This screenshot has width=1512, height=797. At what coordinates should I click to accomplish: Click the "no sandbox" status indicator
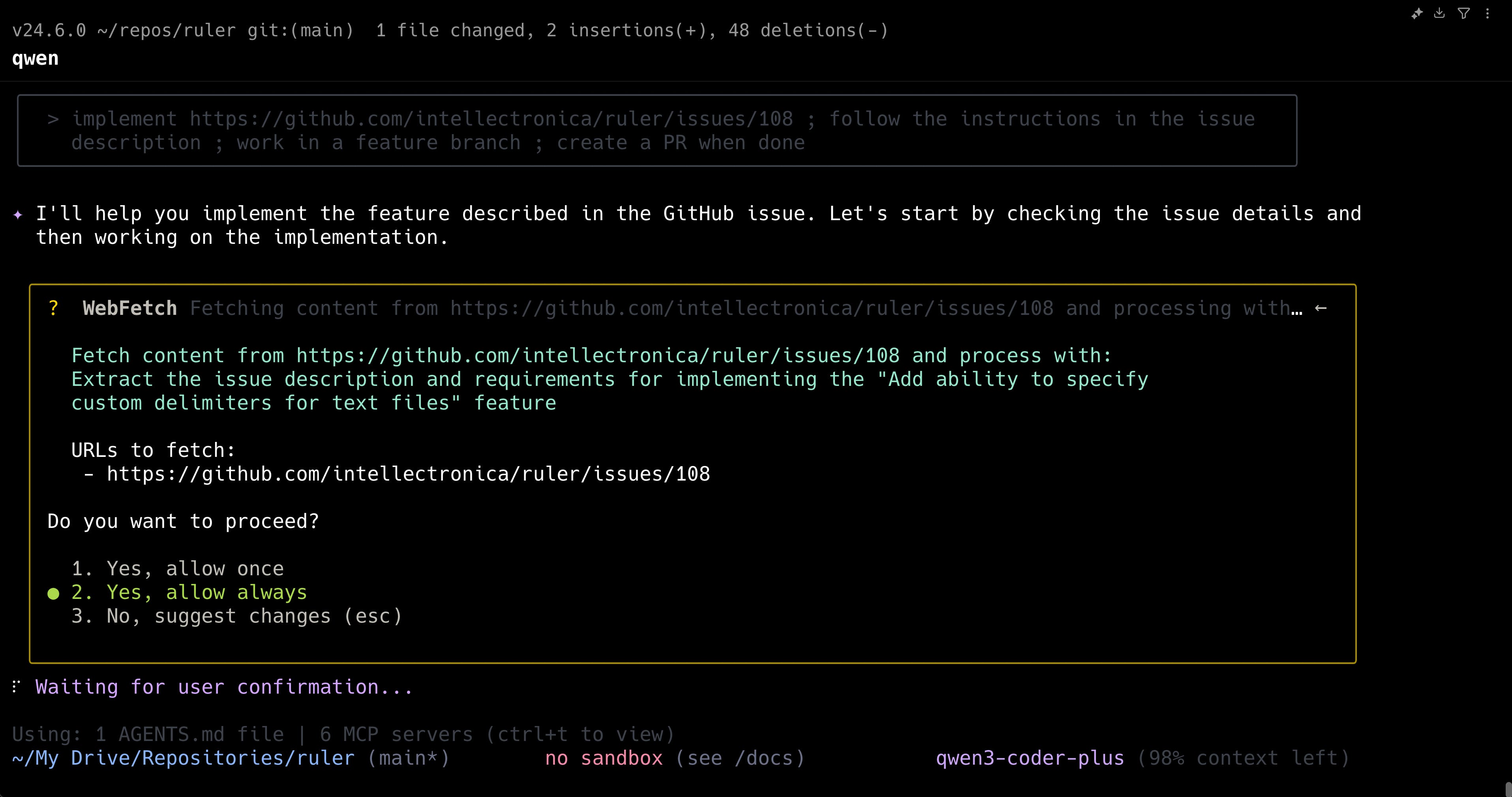603,758
